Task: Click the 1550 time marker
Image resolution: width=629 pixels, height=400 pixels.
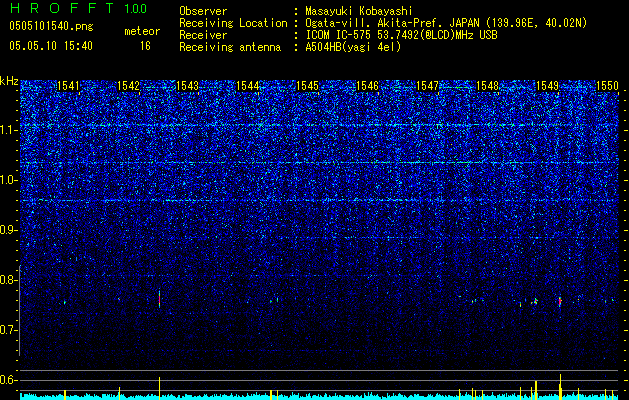Action: (607, 86)
